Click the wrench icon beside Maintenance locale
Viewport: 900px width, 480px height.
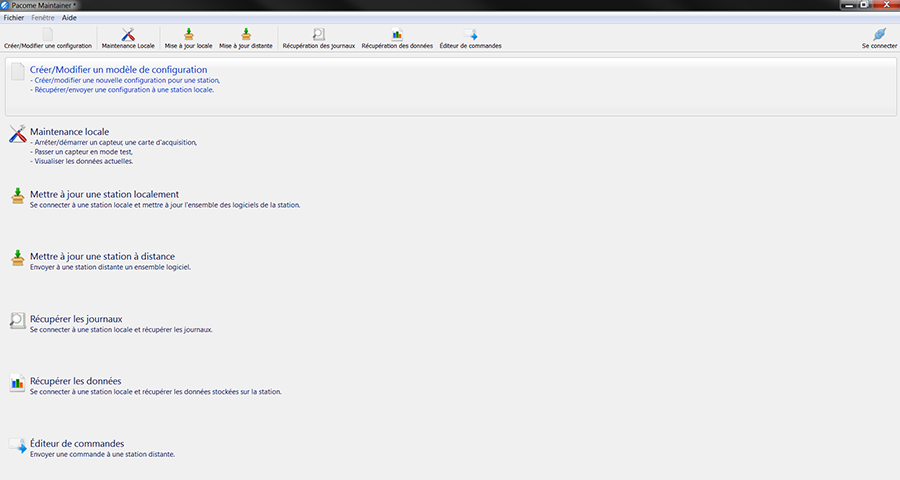[17, 134]
